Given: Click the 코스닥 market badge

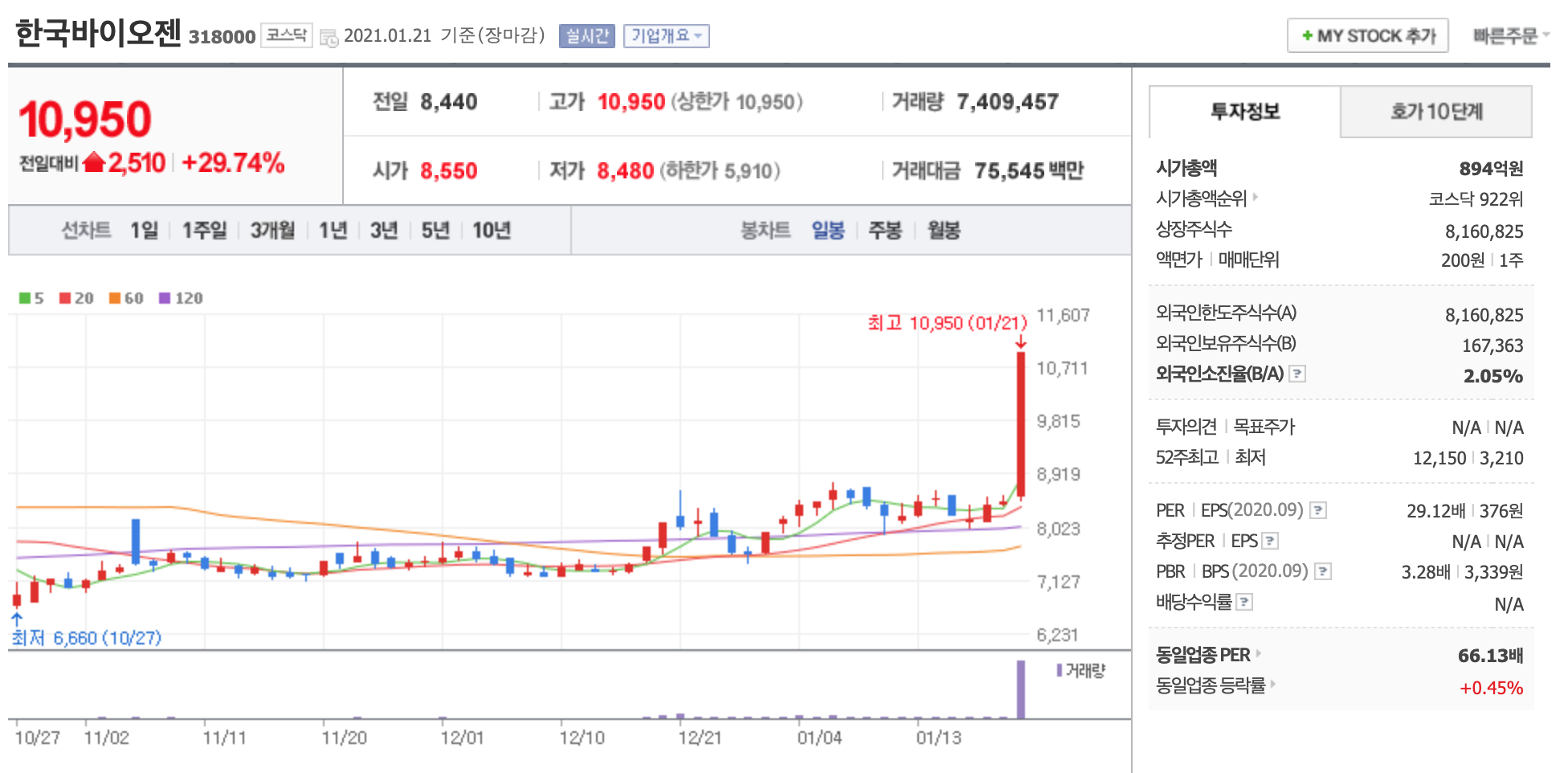Looking at the screenshot, I should pos(287,35).
